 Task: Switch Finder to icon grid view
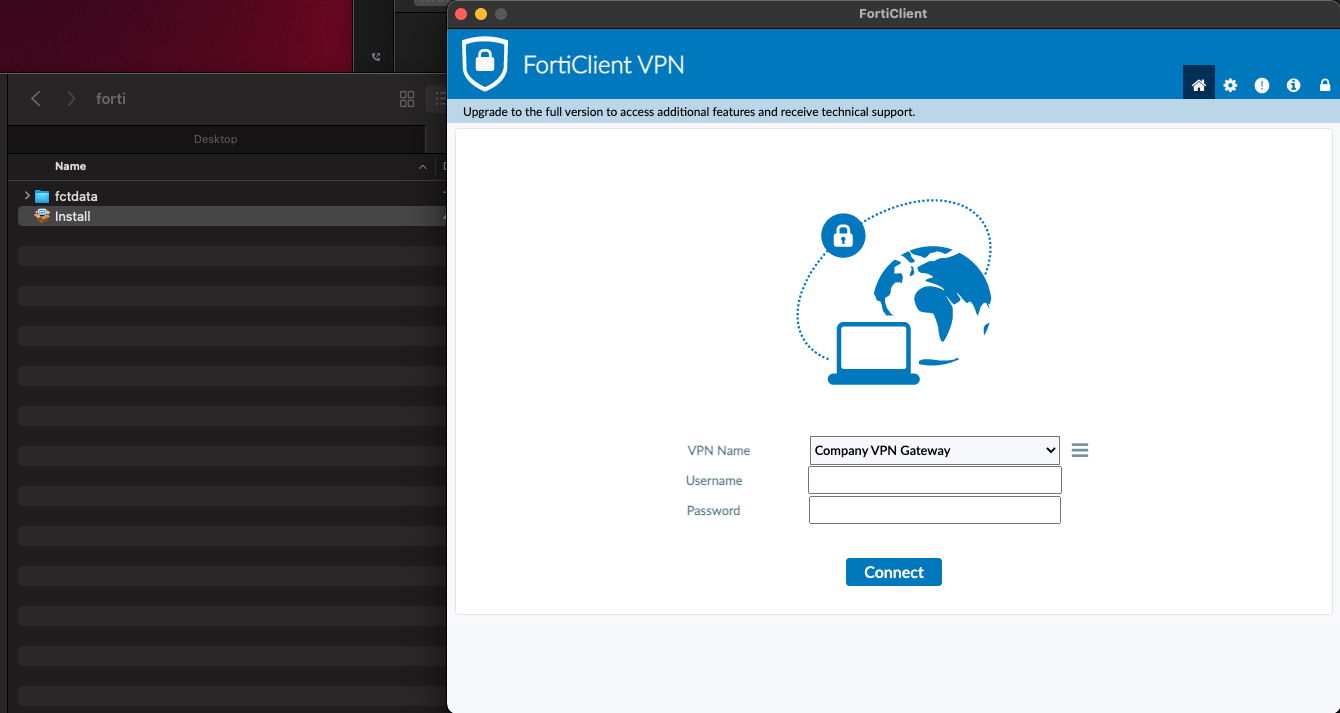click(407, 98)
